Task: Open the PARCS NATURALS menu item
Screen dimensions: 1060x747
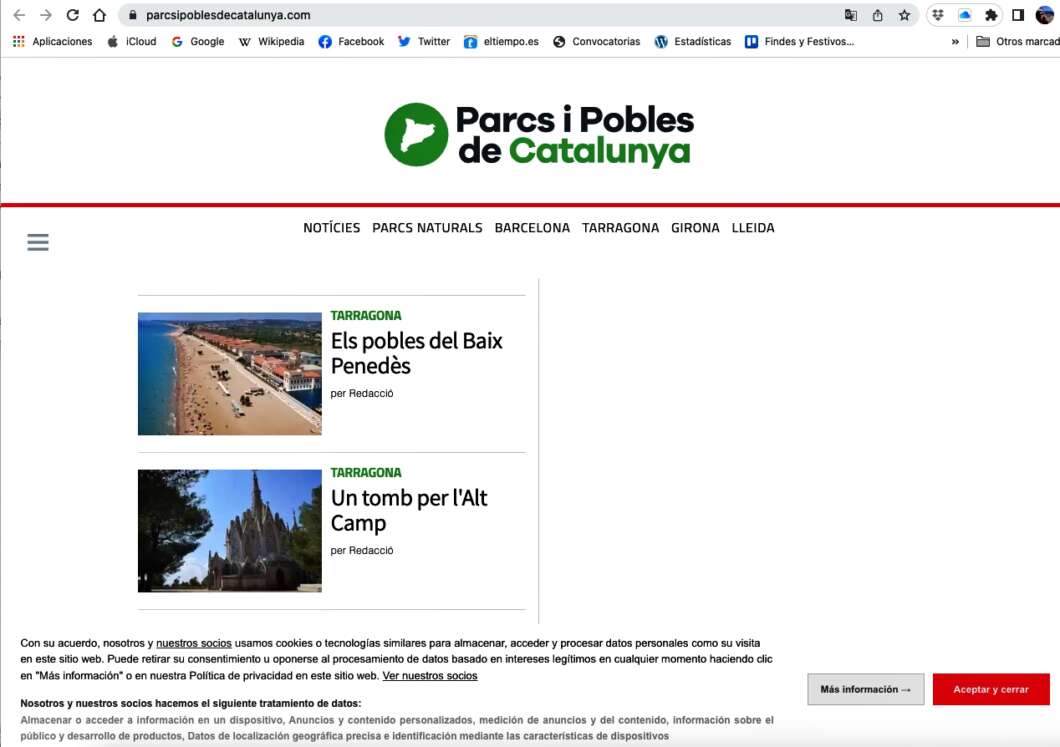Action: 427,228
